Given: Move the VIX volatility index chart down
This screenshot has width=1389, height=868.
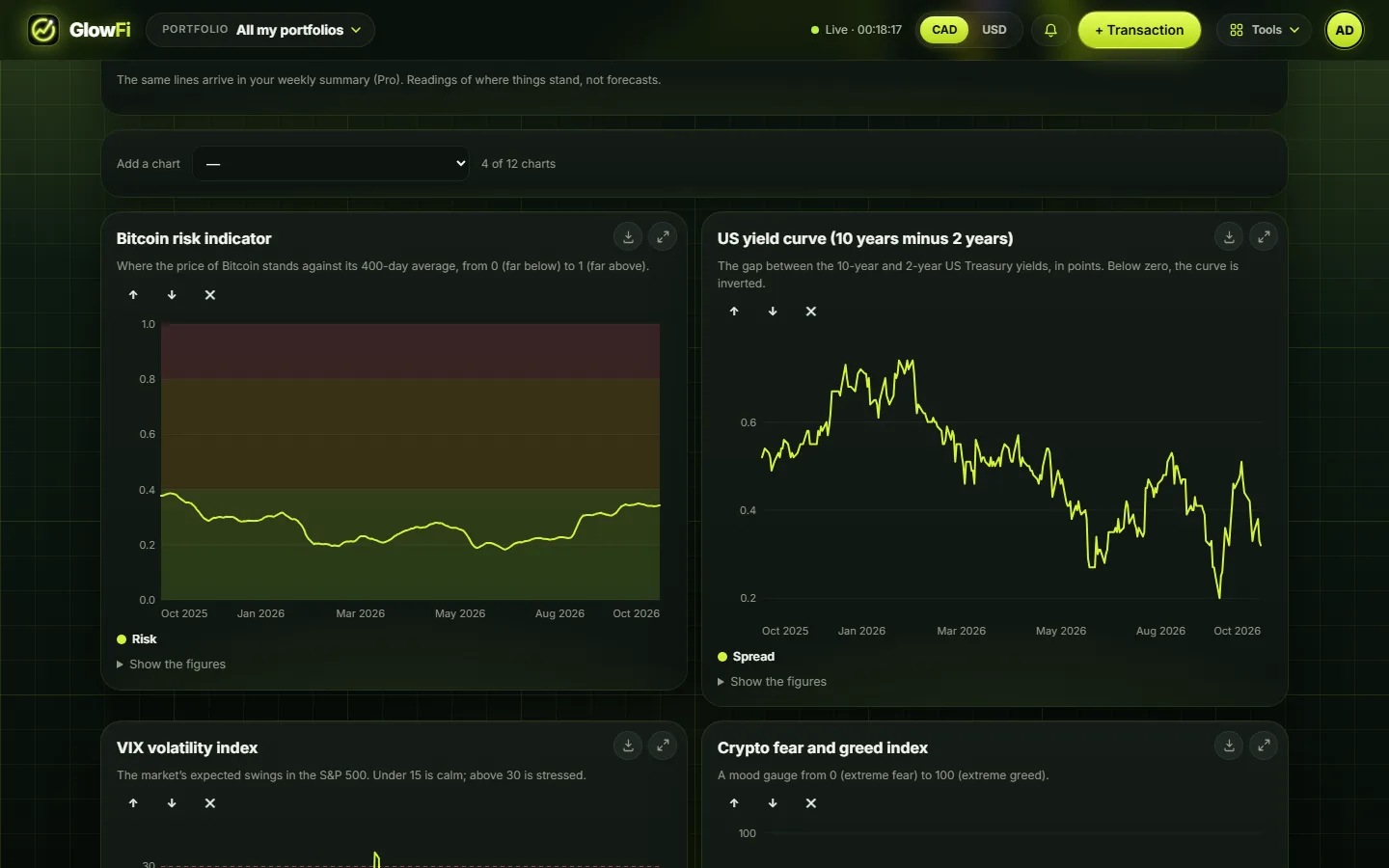Looking at the screenshot, I should point(172,803).
